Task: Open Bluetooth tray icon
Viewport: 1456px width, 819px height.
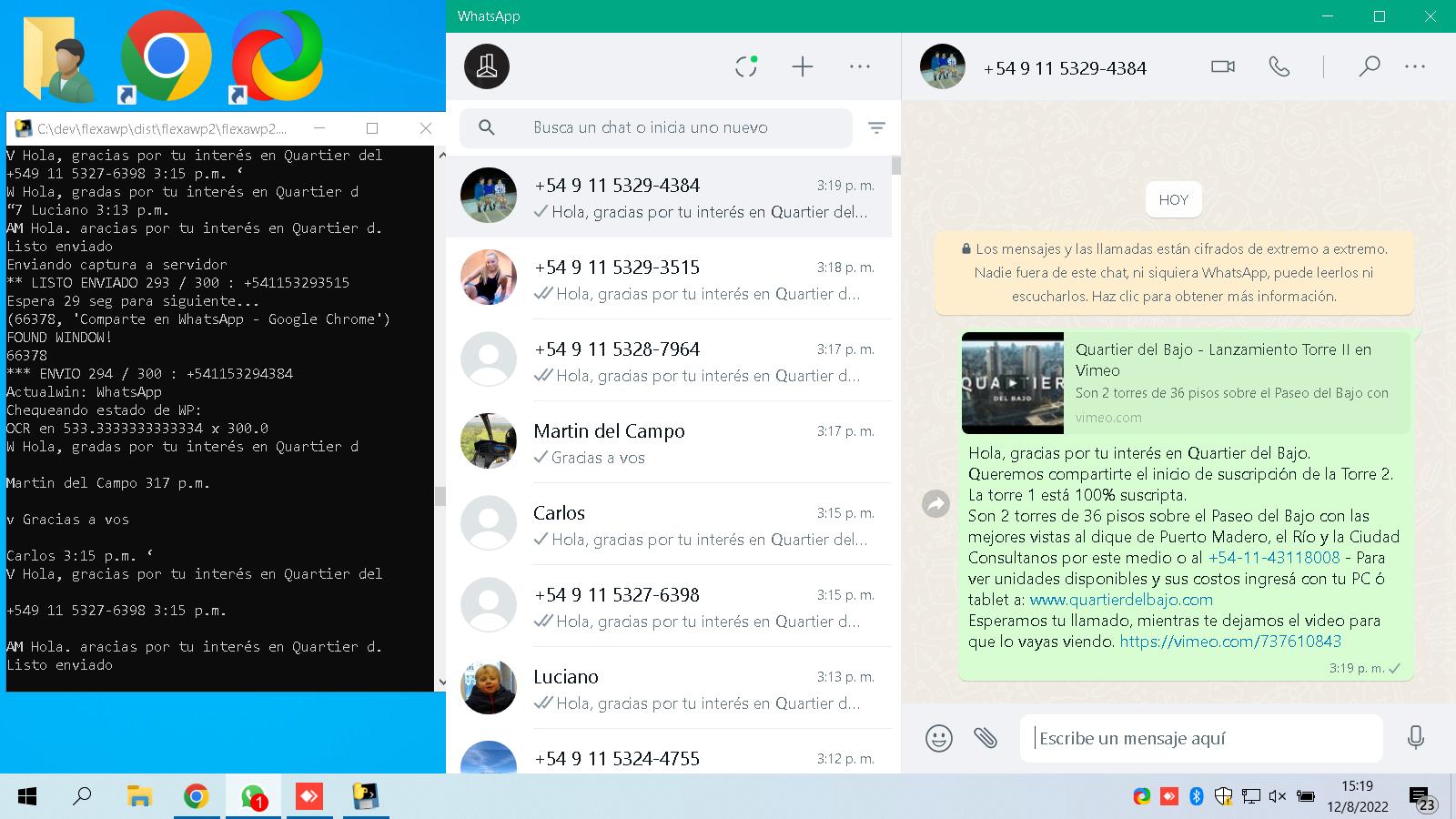Action: coord(1197,797)
